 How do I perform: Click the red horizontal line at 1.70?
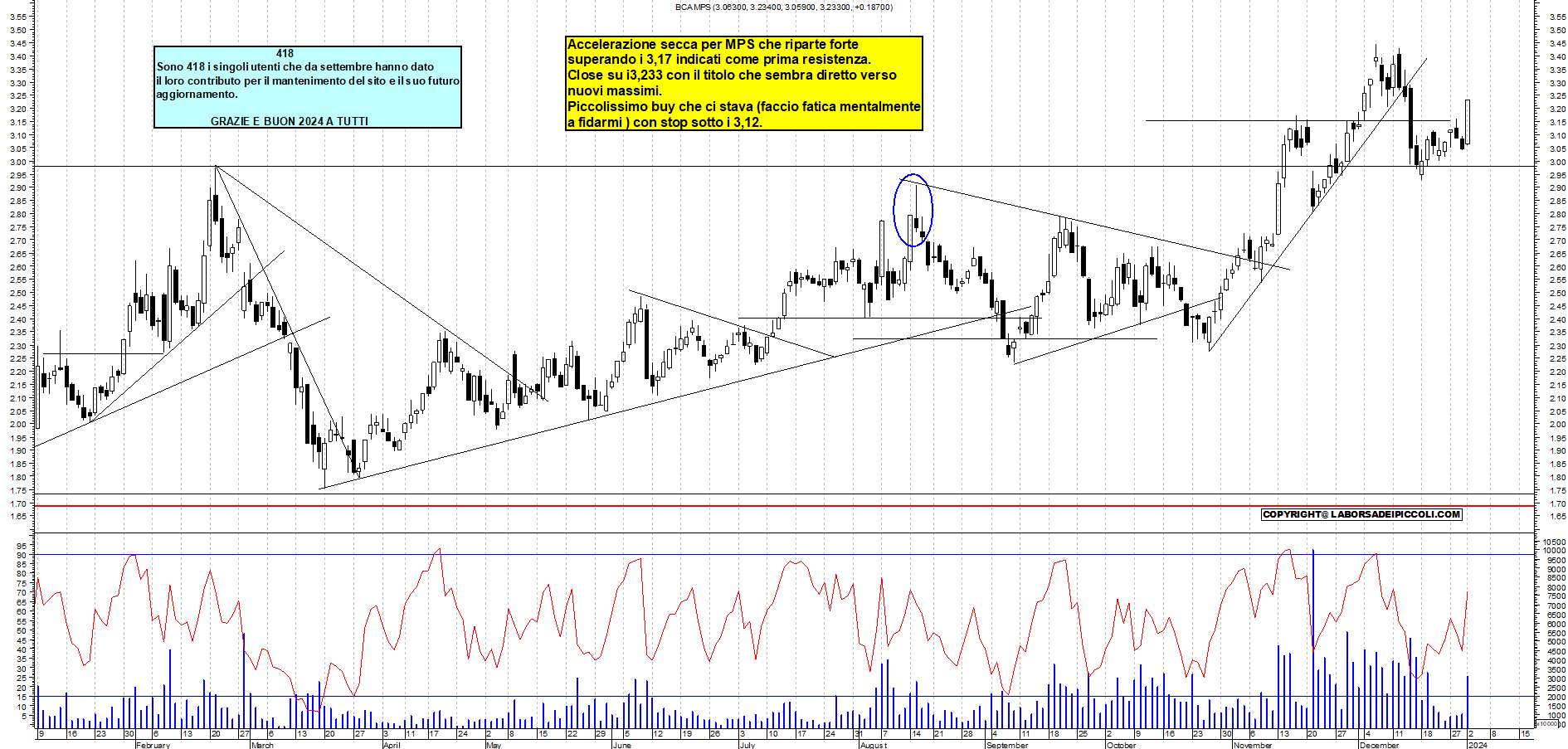click(x=784, y=506)
